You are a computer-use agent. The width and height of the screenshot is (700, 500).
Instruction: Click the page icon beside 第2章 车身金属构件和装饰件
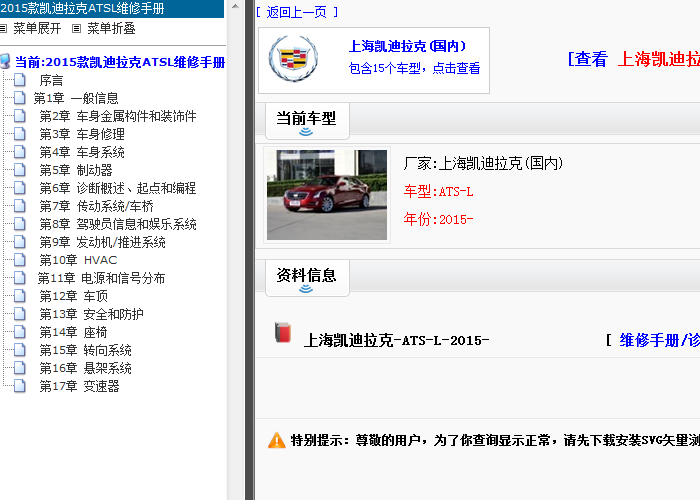[20, 116]
